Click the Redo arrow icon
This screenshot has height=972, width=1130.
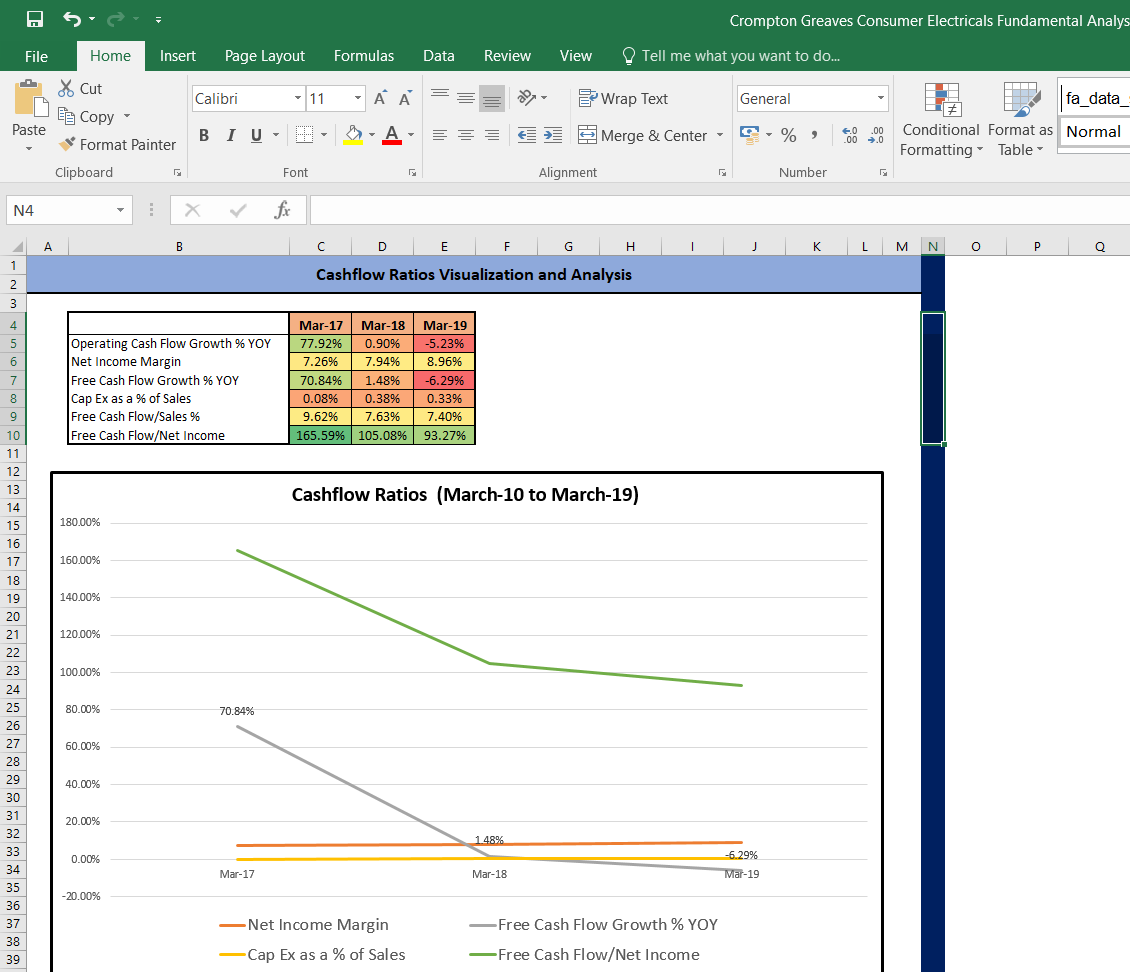[x=115, y=19]
